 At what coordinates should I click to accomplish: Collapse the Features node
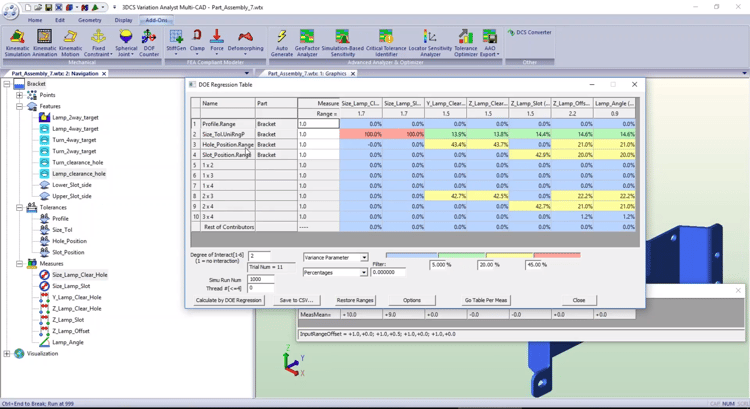pyautogui.click(x=20, y=106)
